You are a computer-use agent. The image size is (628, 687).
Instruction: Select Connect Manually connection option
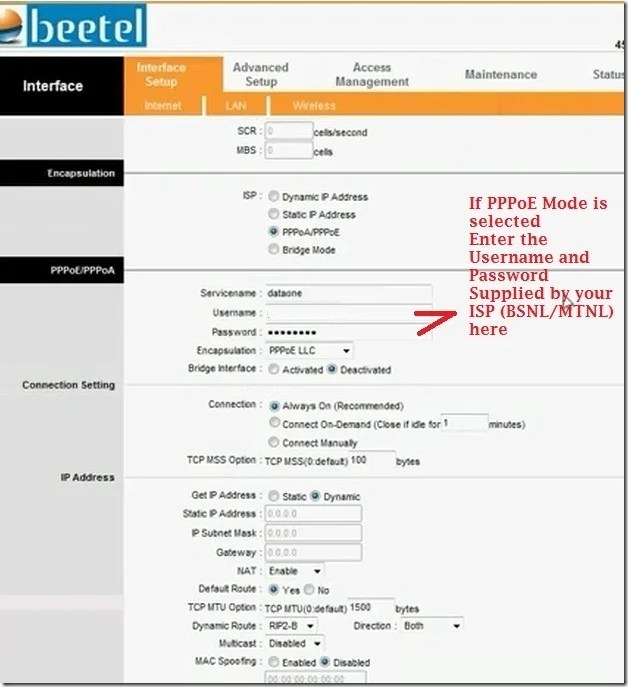tap(273, 442)
